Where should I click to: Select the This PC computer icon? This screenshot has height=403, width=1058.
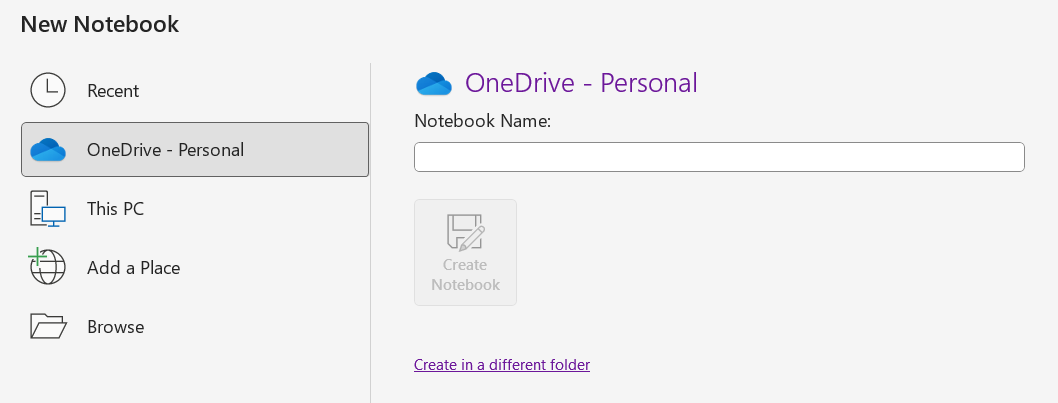pos(48,209)
